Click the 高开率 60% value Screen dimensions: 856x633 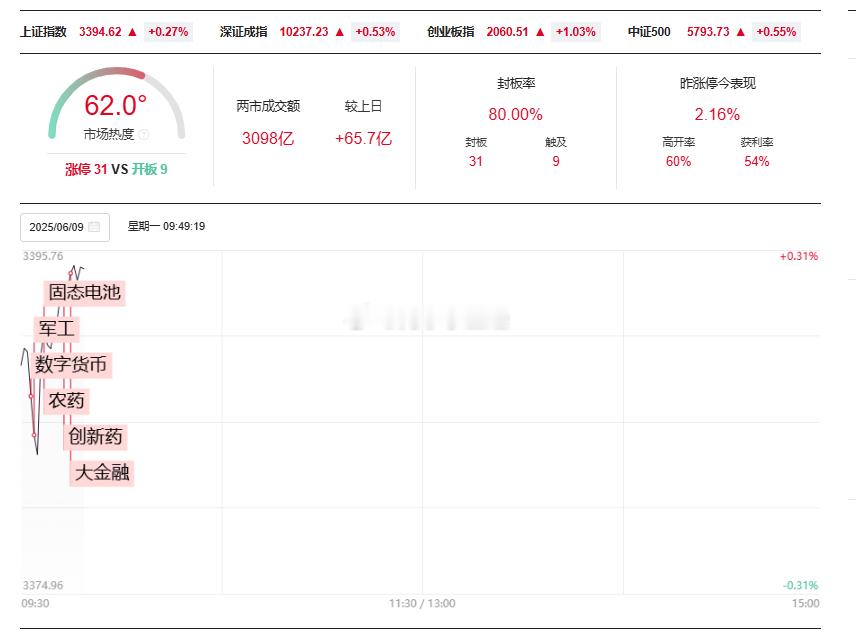point(679,162)
